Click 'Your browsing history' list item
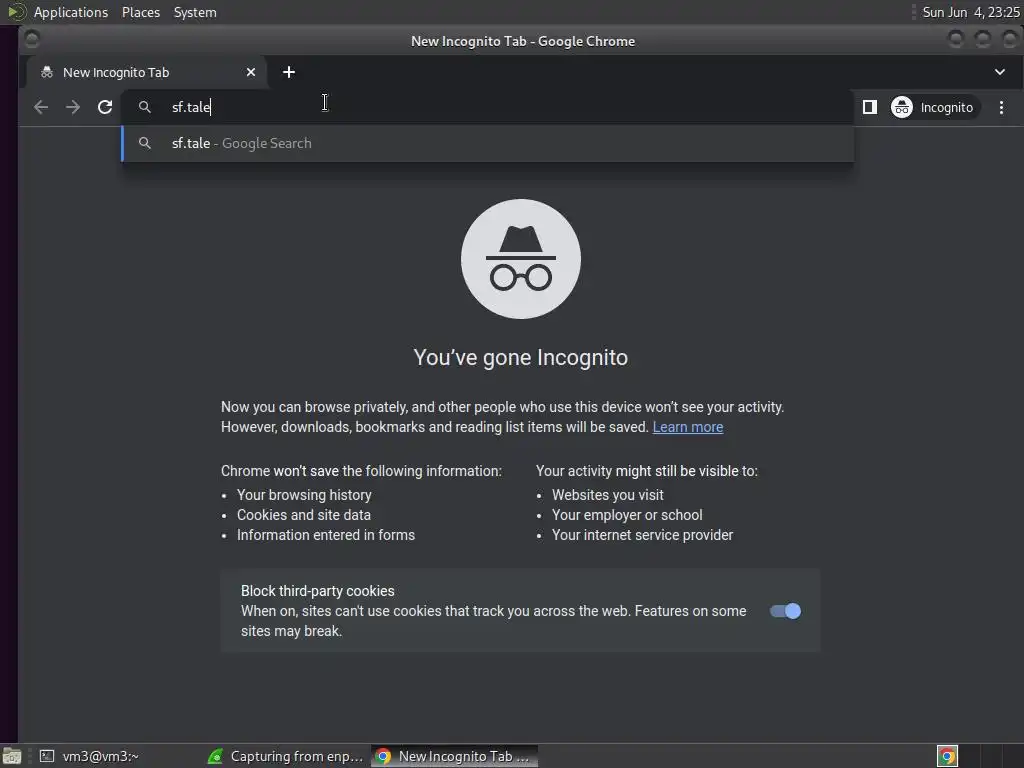This screenshot has width=1024, height=768. point(304,495)
